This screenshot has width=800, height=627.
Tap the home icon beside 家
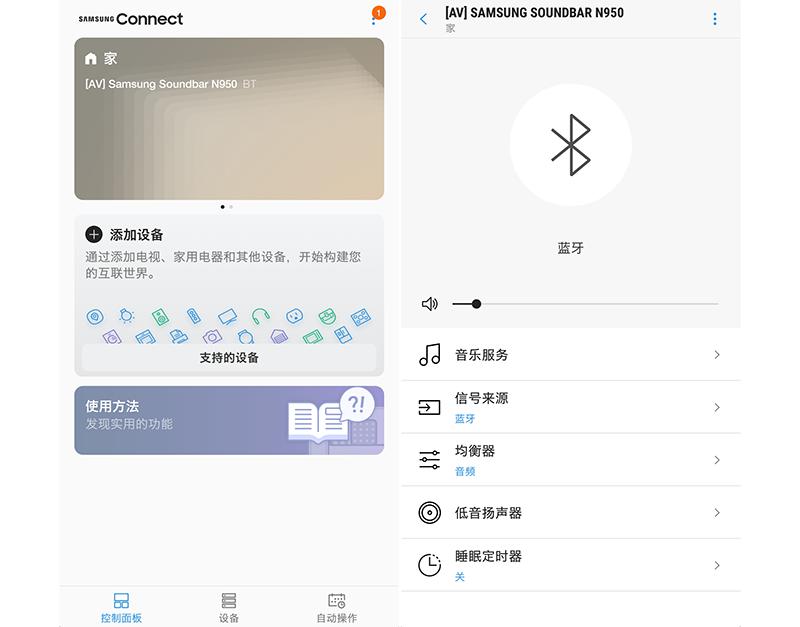coord(90,59)
